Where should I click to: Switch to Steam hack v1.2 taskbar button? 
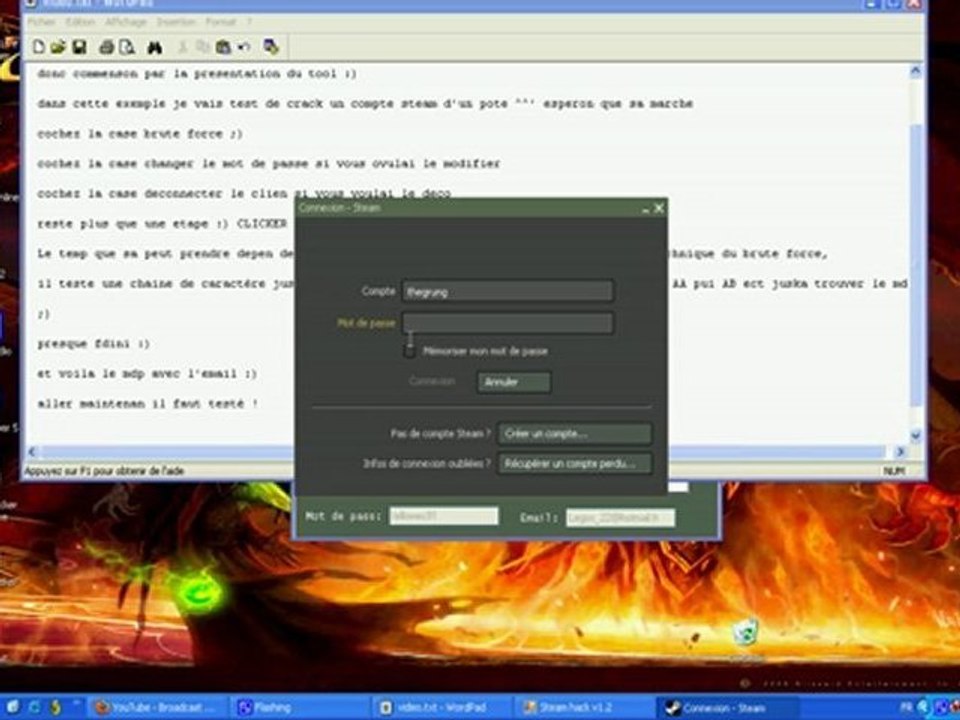(x=585, y=707)
